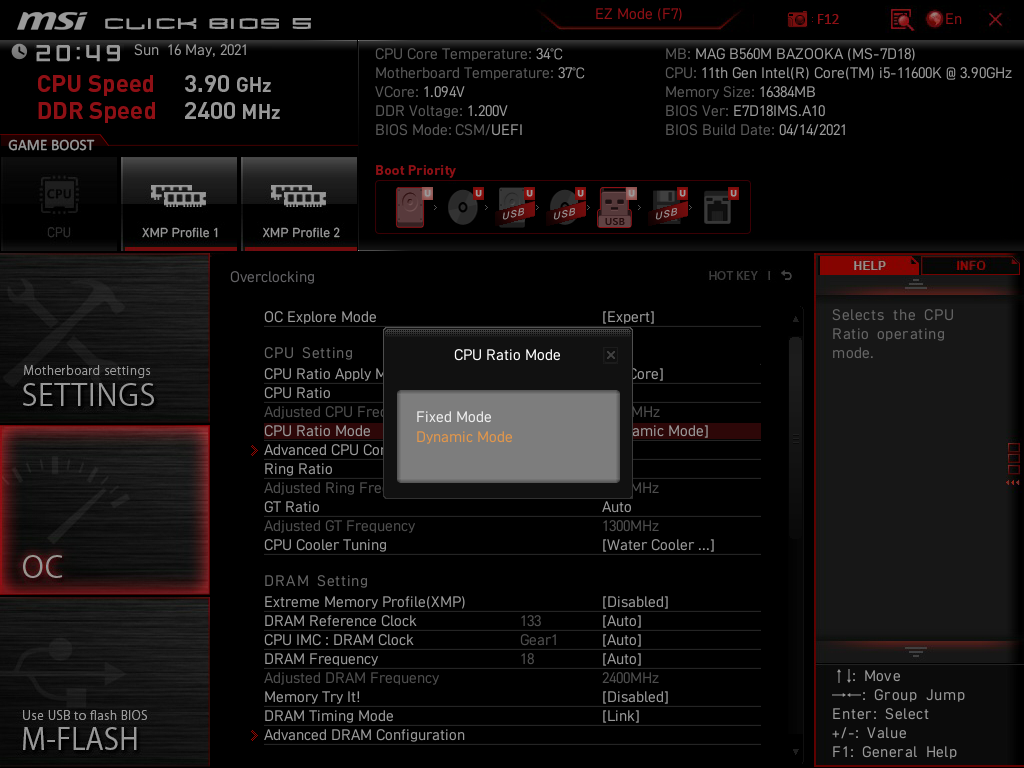Expand Advanced DRAM Configuration

364,735
